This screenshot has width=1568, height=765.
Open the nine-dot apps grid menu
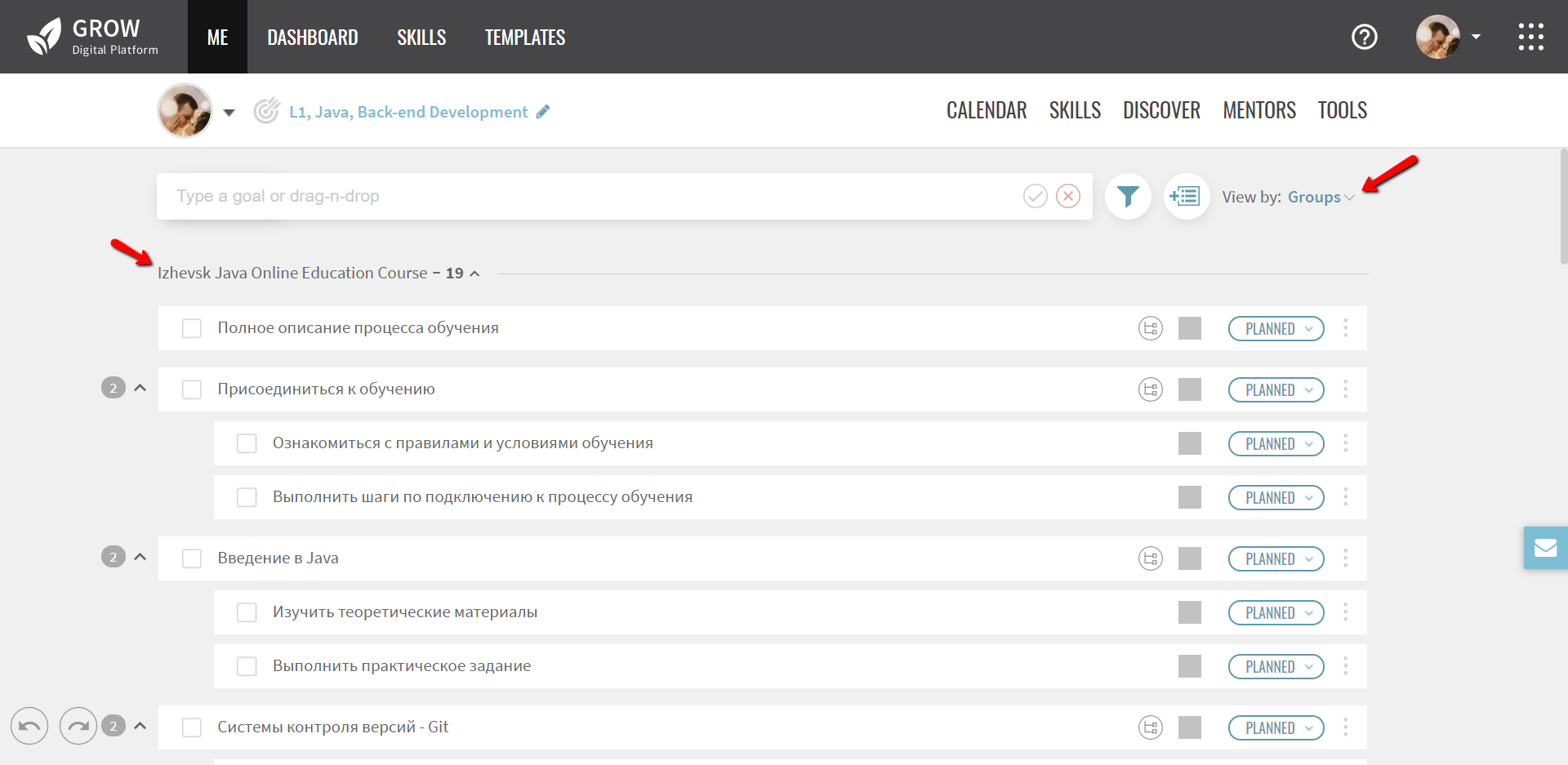(1530, 37)
